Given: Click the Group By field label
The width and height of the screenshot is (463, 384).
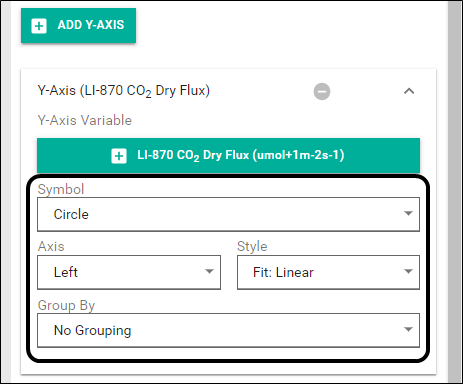Looking at the screenshot, I should click(66, 305).
